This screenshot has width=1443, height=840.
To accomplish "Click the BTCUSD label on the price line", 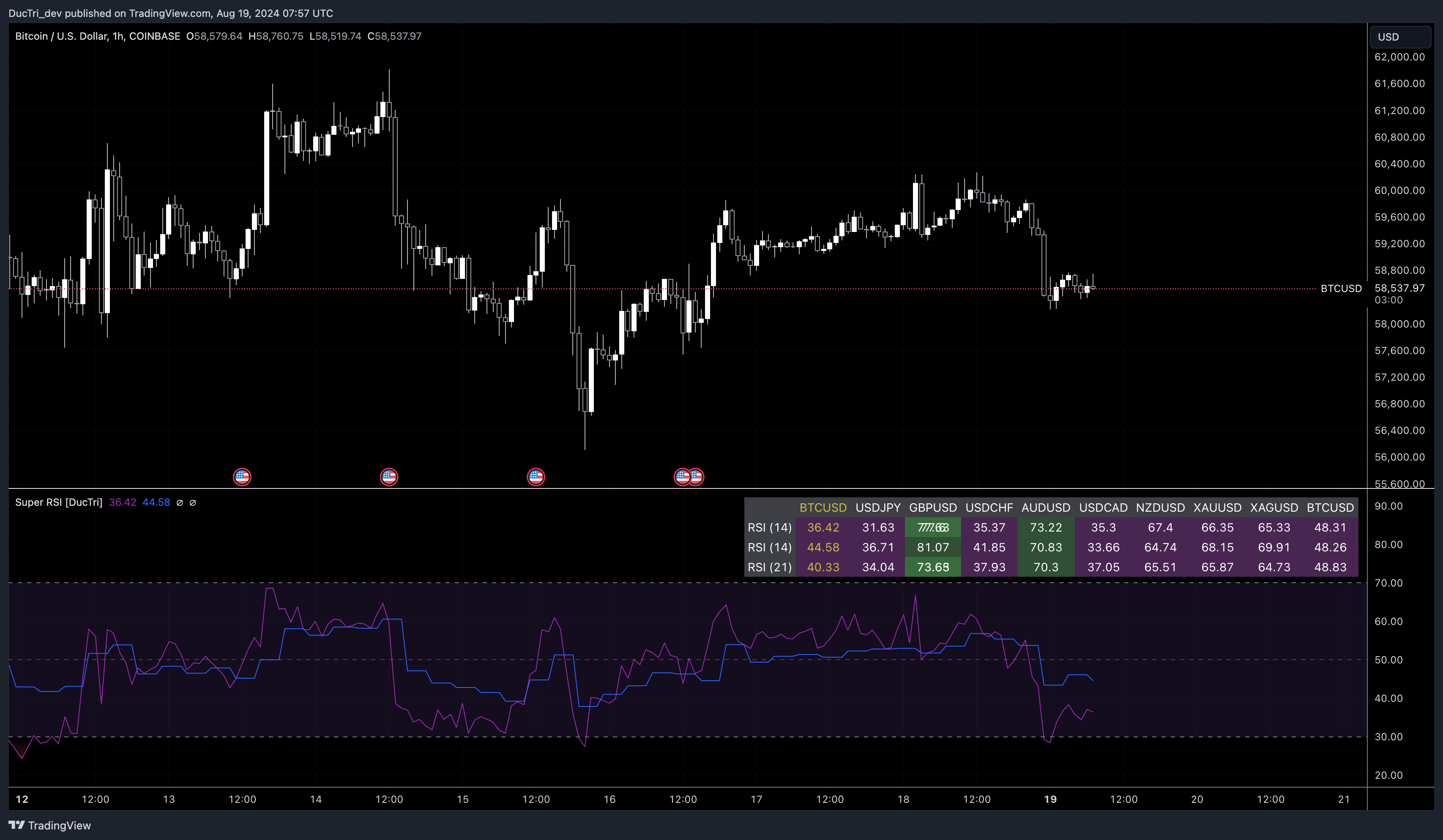I will click(x=1341, y=288).
